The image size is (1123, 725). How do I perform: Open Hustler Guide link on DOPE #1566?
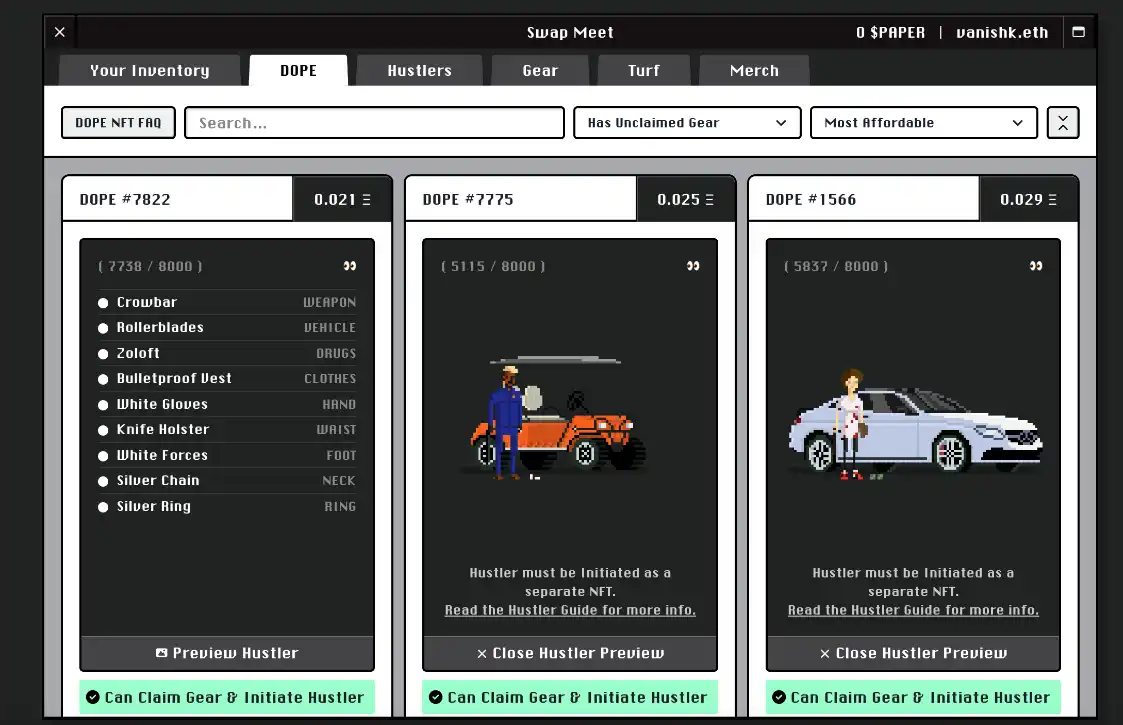[913, 610]
